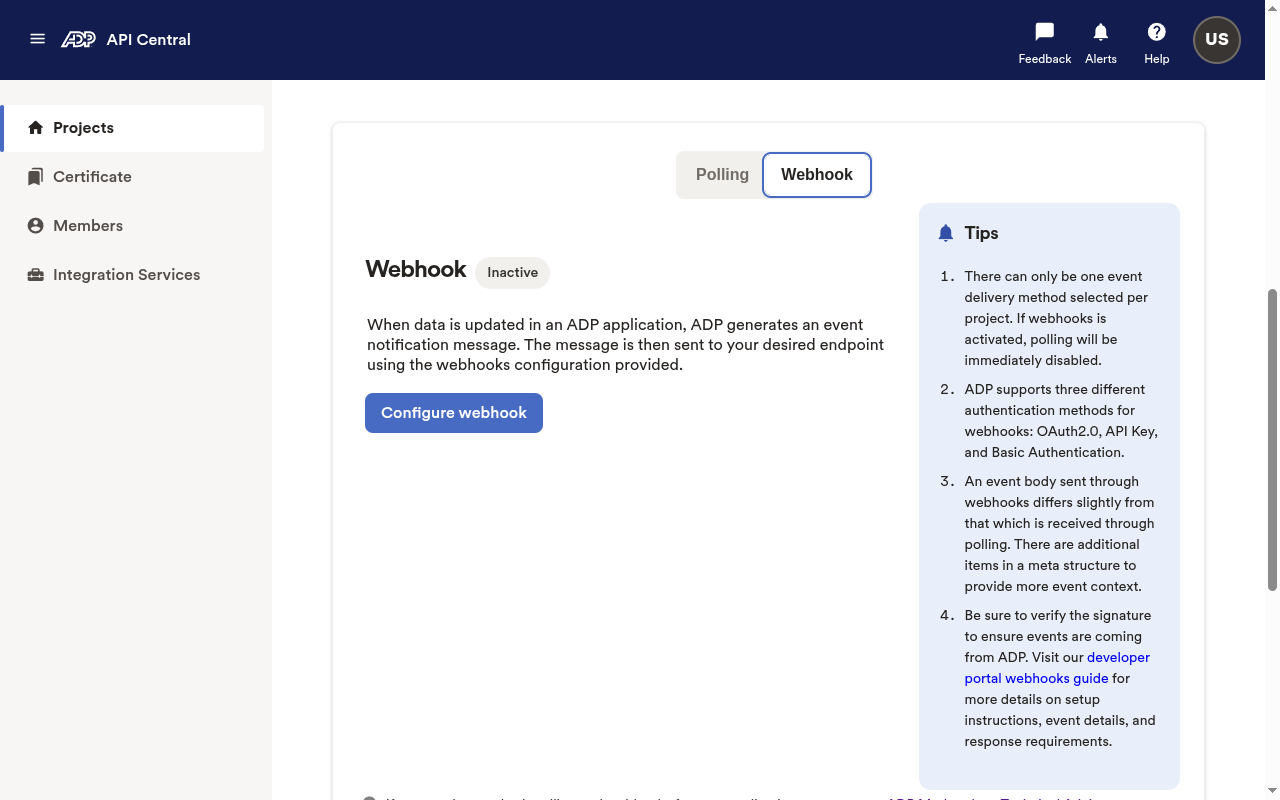Open Certificate section in sidebar
The image size is (1280, 800).
point(134,177)
